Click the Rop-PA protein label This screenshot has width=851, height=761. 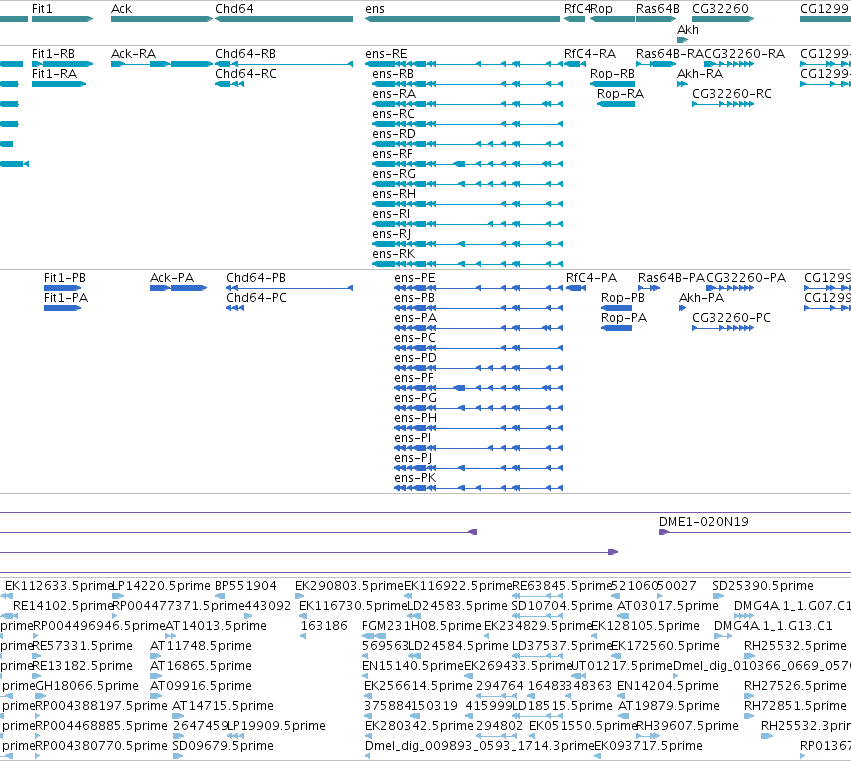[624, 318]
